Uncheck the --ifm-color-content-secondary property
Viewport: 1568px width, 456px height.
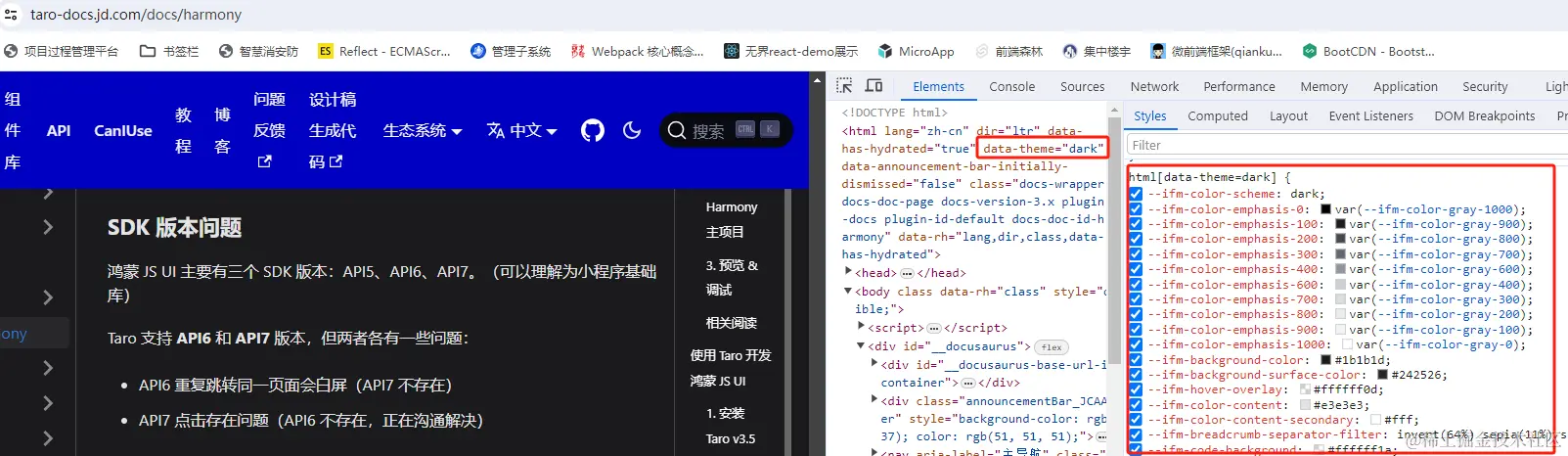pyautogui.click(x=1136, y=420)
